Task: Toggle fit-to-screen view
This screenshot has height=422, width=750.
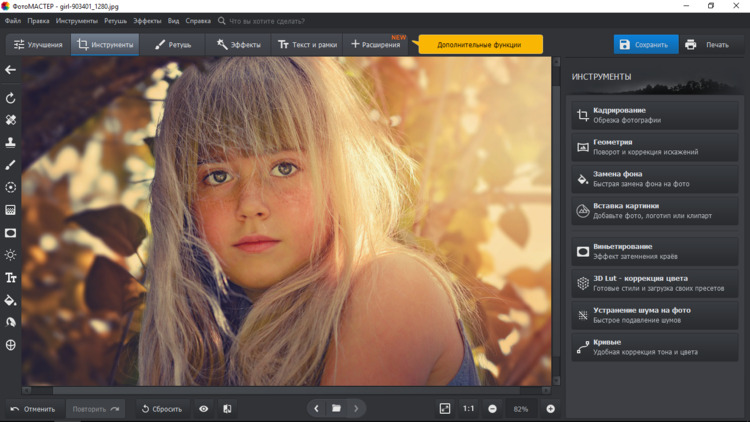Action: pos(445,409)
